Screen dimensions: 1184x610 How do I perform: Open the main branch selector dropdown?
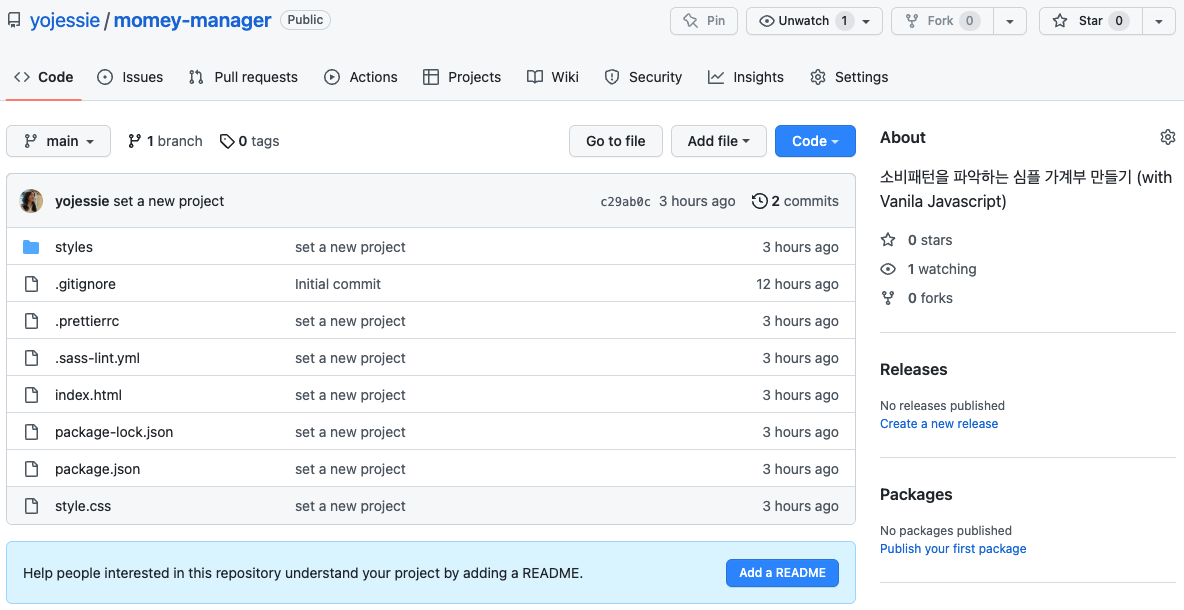pyautogui.click(x=58, y=141)
